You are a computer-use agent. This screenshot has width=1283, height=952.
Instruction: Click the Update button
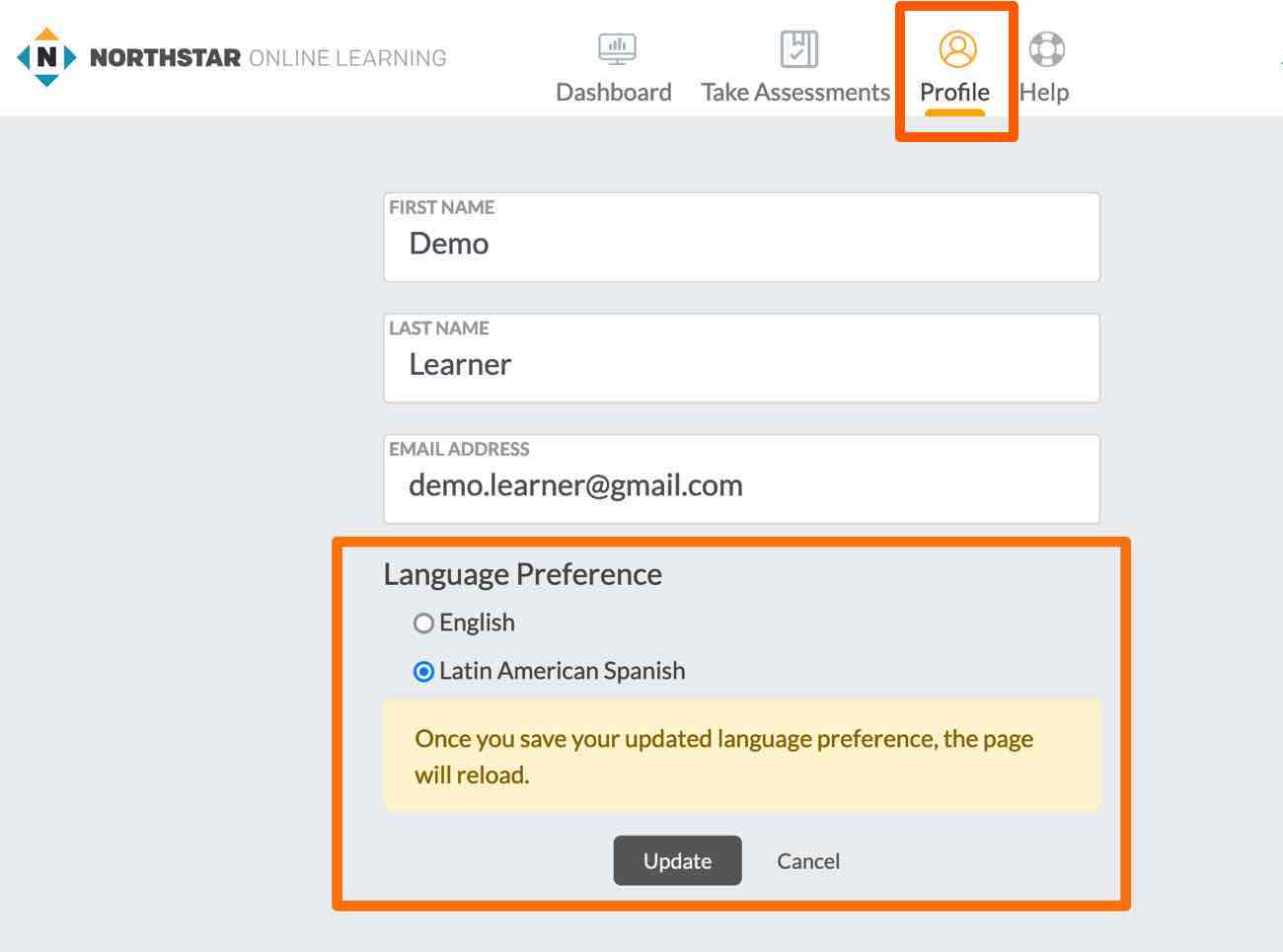coord(677,860)
